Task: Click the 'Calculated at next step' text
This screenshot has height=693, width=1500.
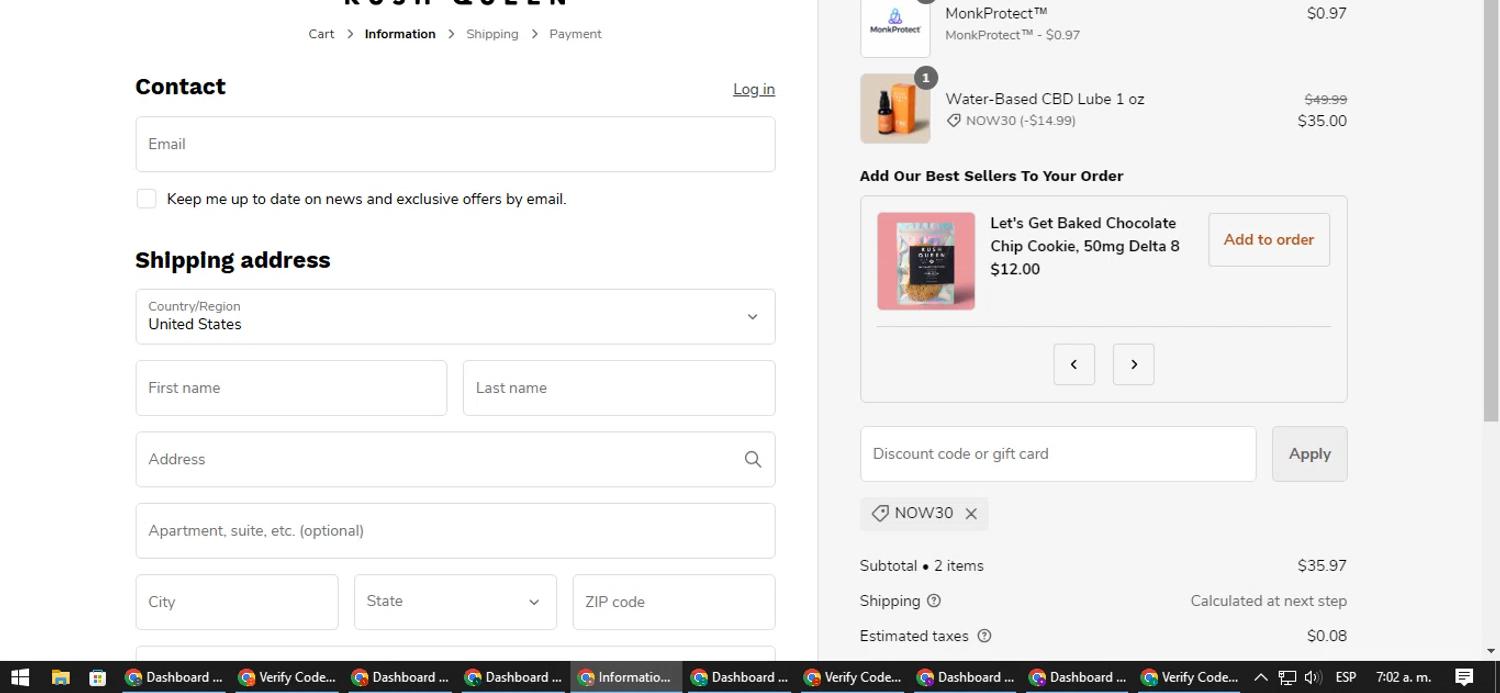Action: point(1268,601)
